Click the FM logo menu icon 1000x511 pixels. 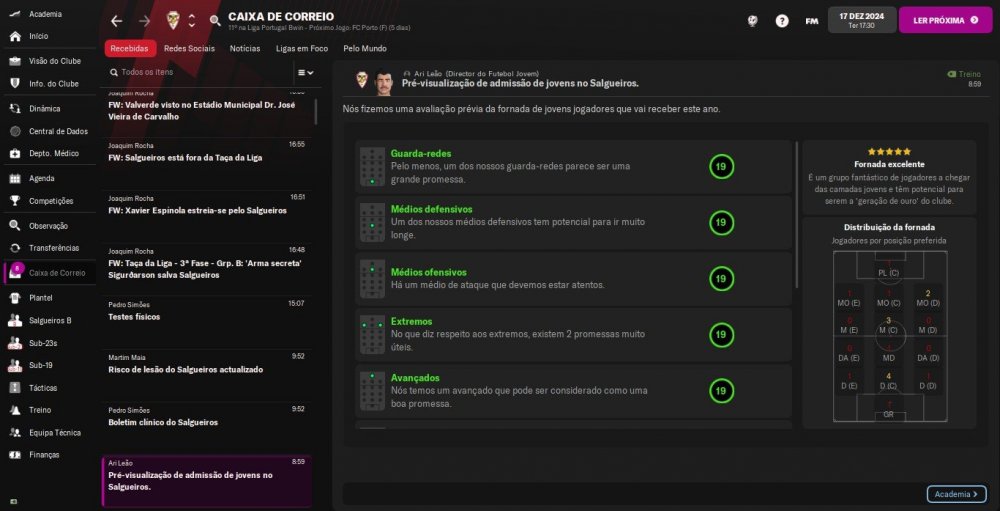811,21
